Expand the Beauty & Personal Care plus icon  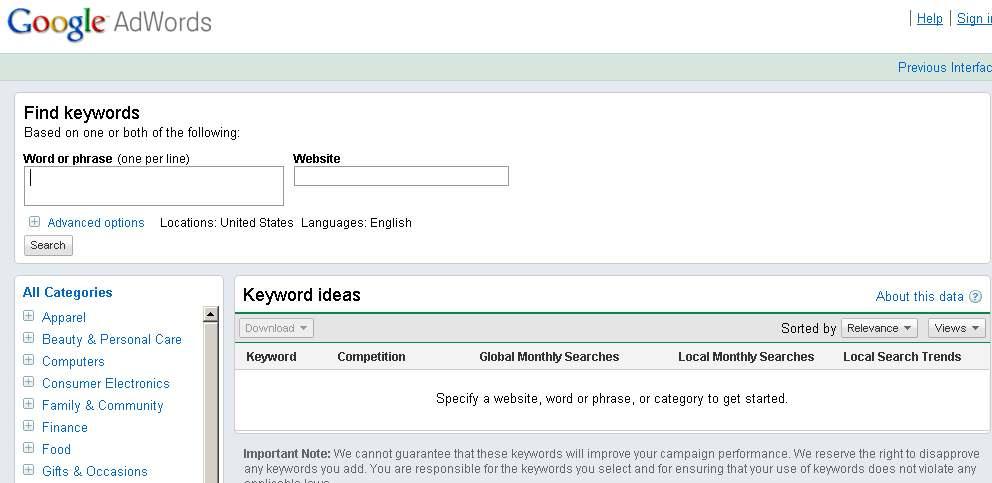pos(29,339)
